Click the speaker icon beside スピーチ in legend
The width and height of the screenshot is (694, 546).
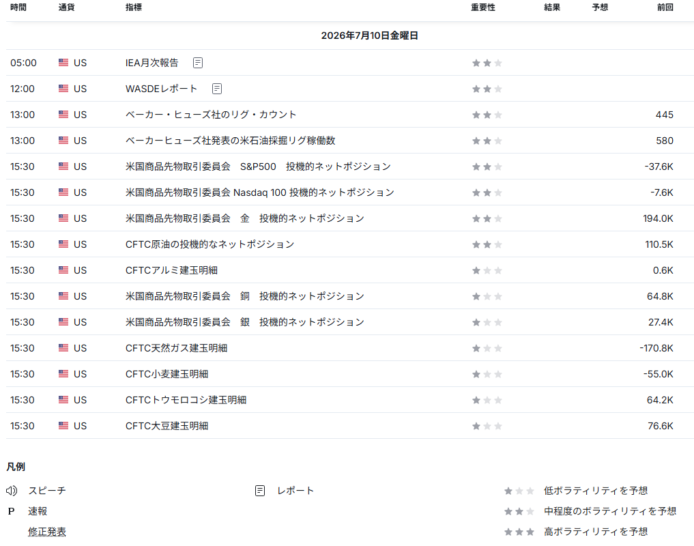[x=12, y=490]
